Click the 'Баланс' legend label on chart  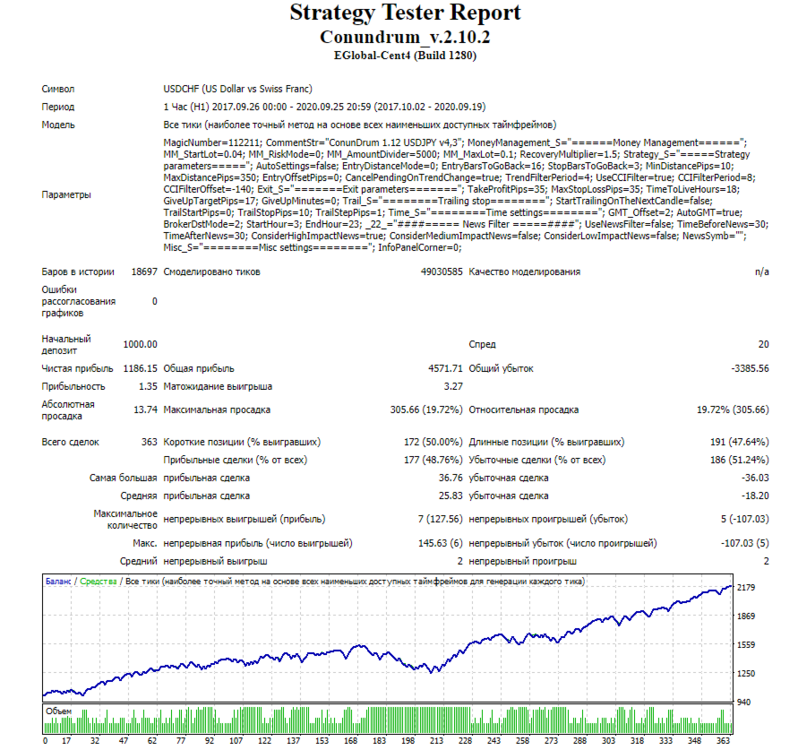point(58,581)
